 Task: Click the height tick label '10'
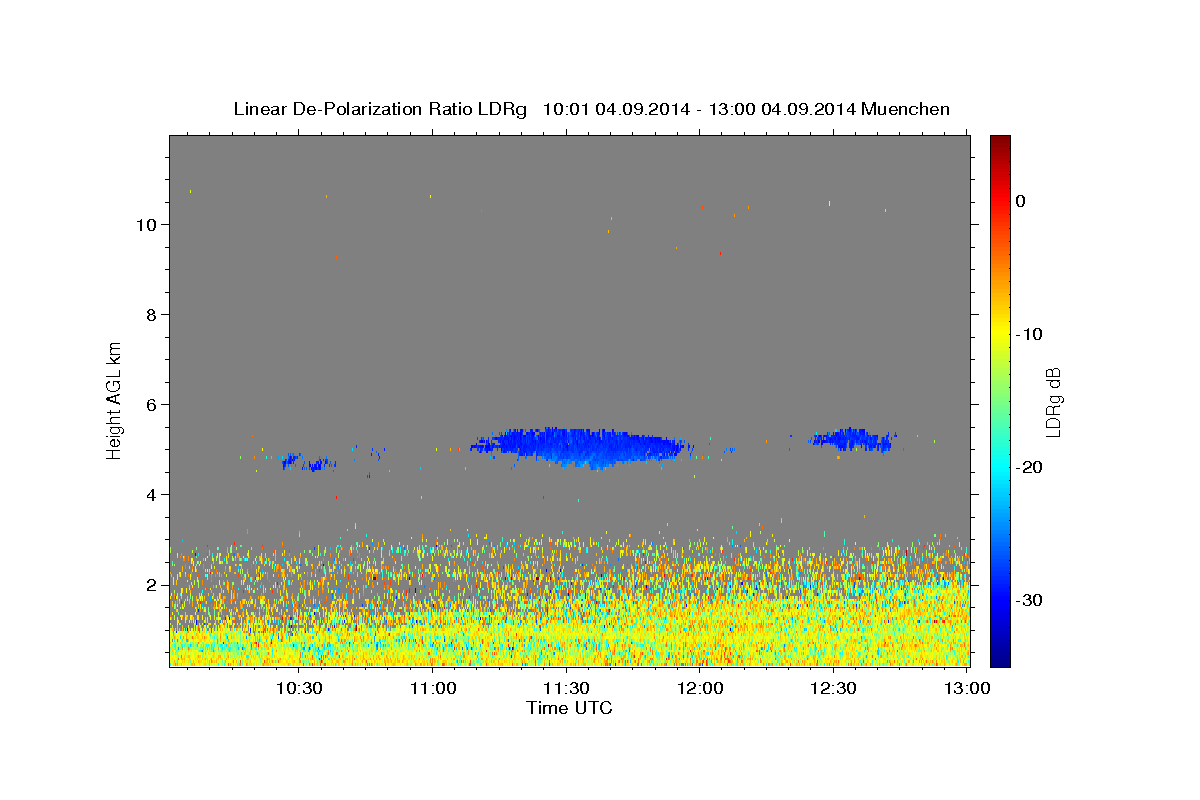coord(147,224)
